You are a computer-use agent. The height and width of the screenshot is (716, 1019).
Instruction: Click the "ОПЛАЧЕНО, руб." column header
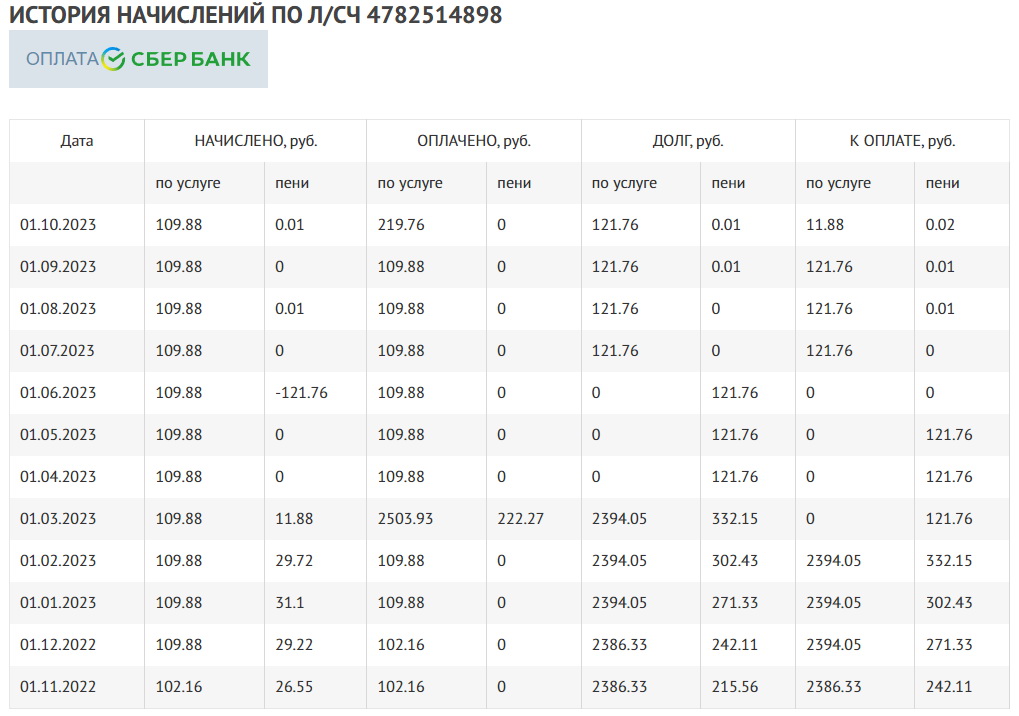[x=473, y=141]
